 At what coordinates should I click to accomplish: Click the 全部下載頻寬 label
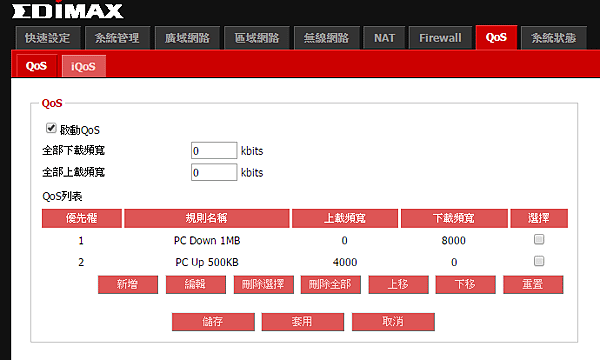coord(73,150)
